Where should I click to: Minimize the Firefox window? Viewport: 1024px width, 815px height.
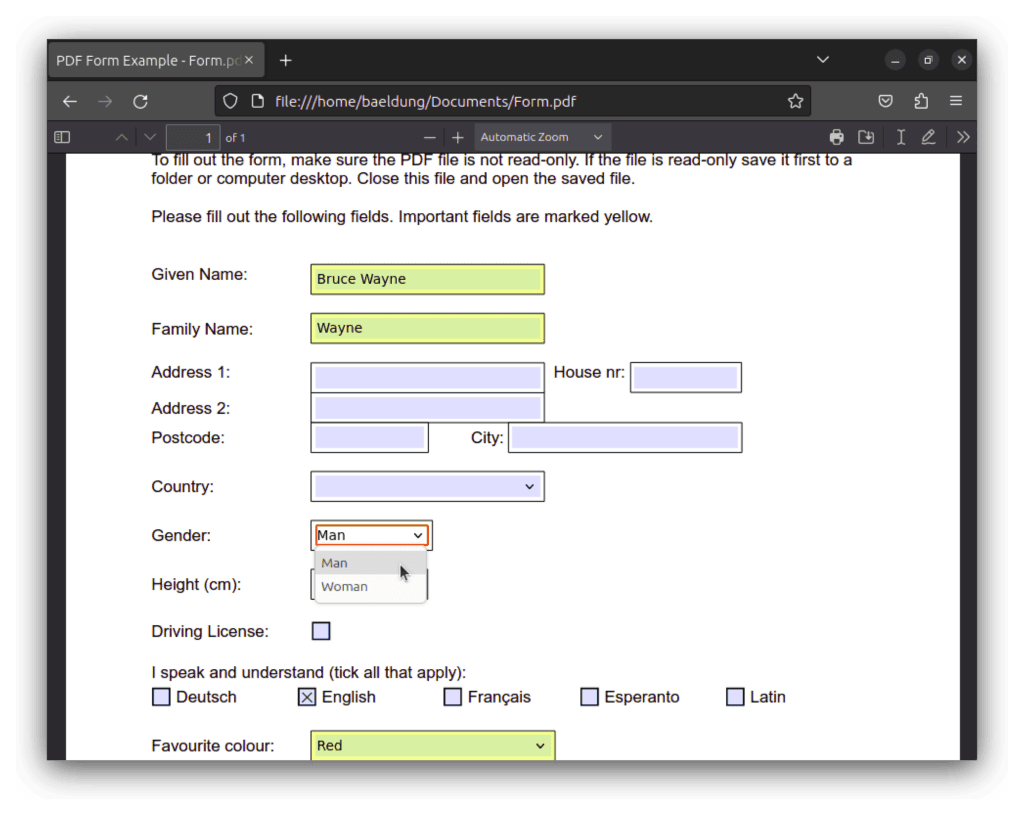pos(895,61)
